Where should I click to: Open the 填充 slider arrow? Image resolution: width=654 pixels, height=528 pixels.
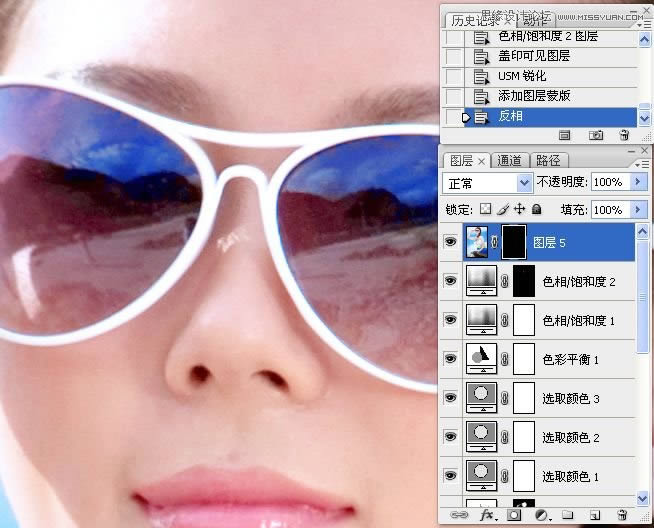(x=638, y=209)
